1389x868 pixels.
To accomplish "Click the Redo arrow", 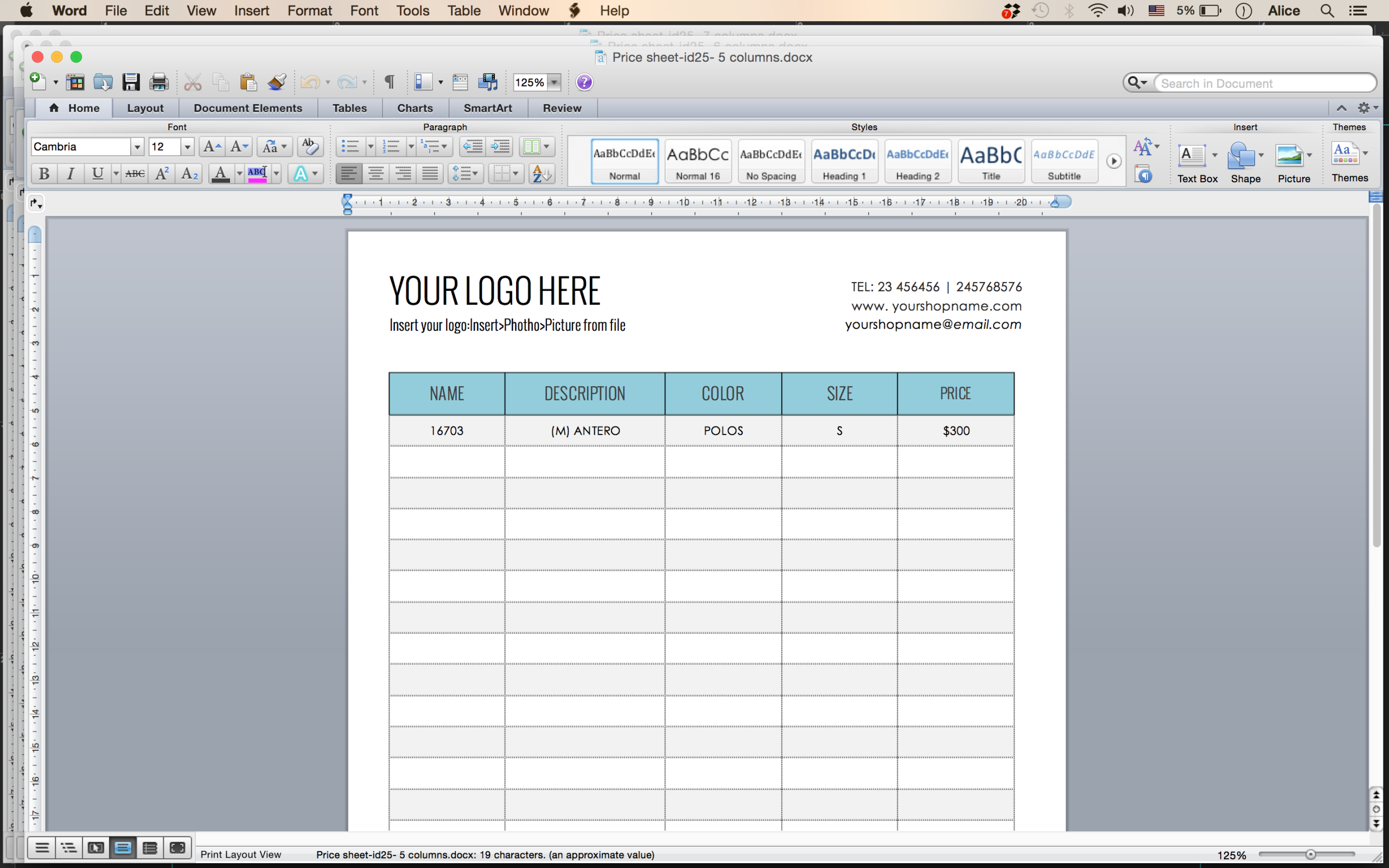I will click(x=347, y=82).
